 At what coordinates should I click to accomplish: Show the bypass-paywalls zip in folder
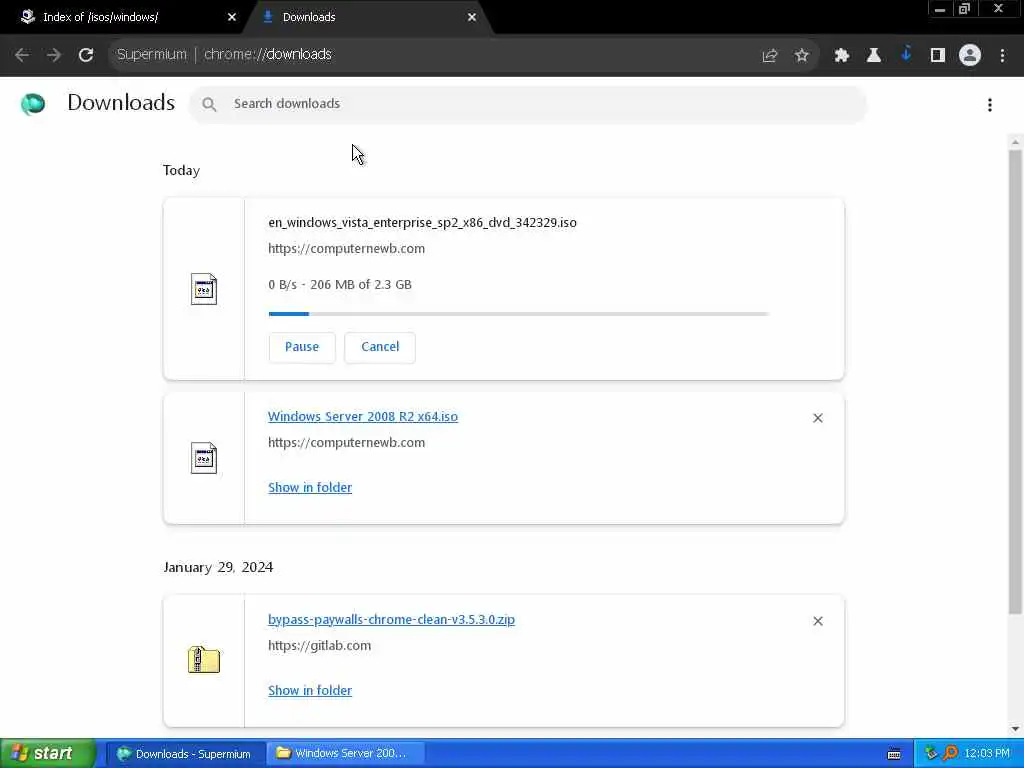(x=310, y=691)
